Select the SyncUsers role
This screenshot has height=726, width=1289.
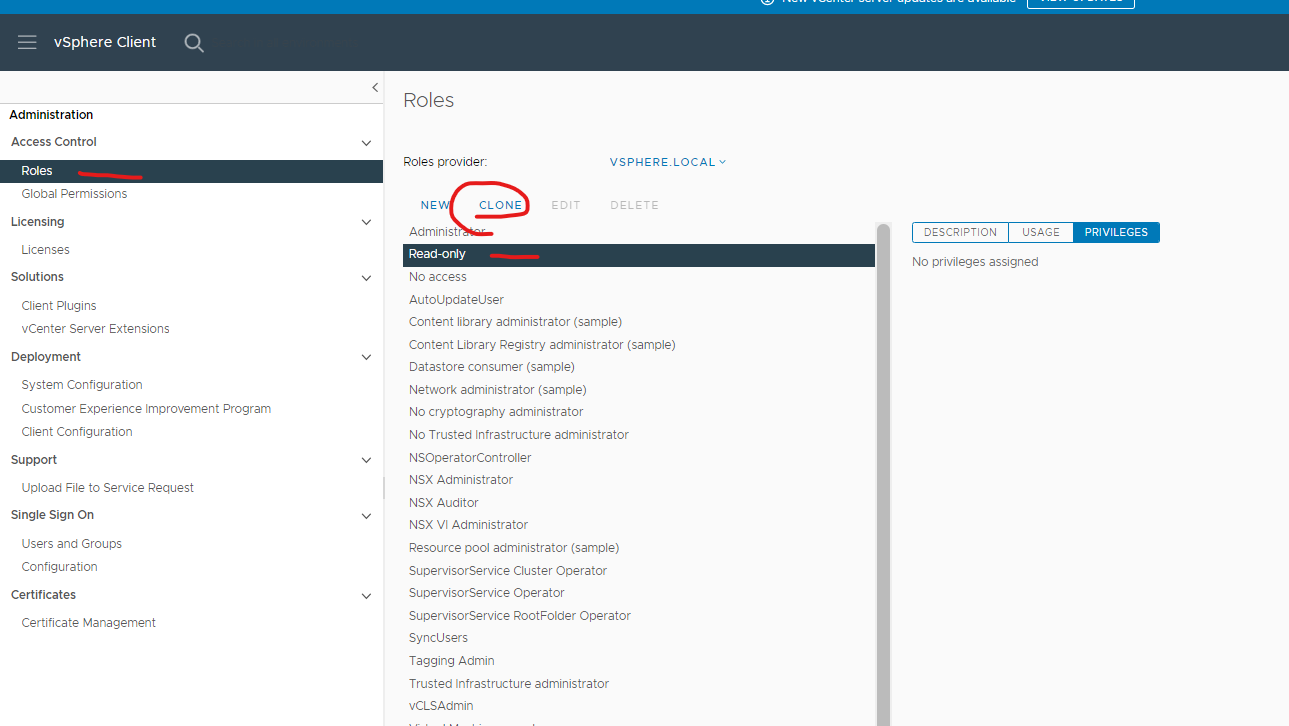pyautogui.click(x=639, y=638)
